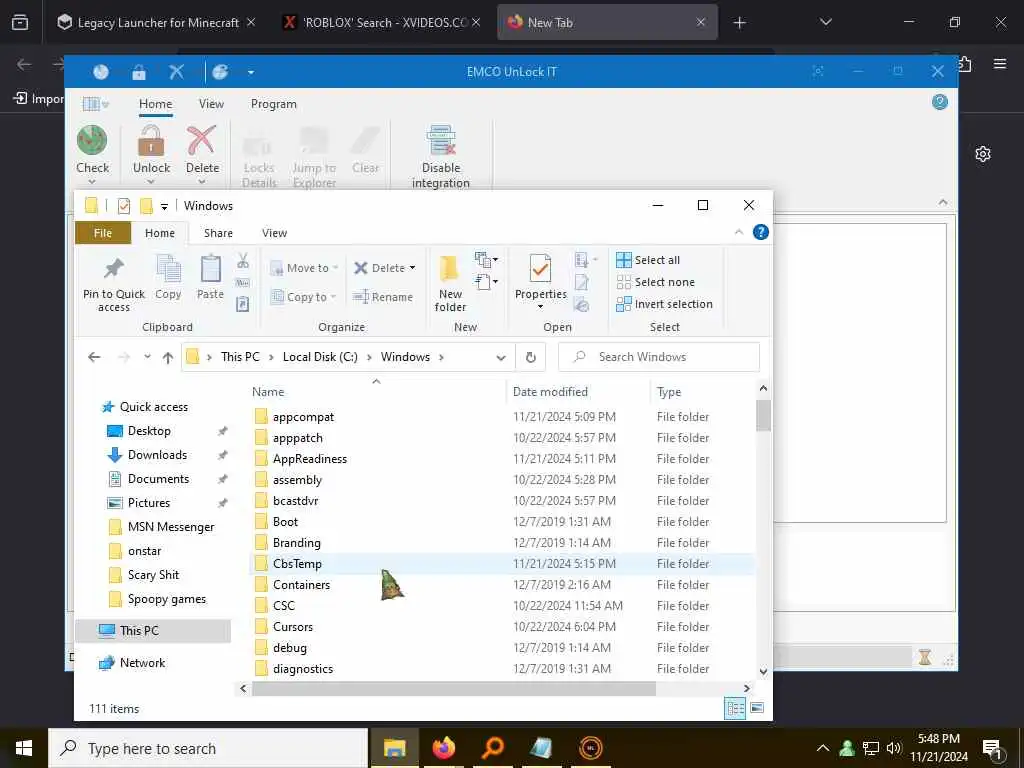This screenshot has height=768, width=1024.
Task: Open the Spoopy games folder shortcut
Action: point(167,600)
